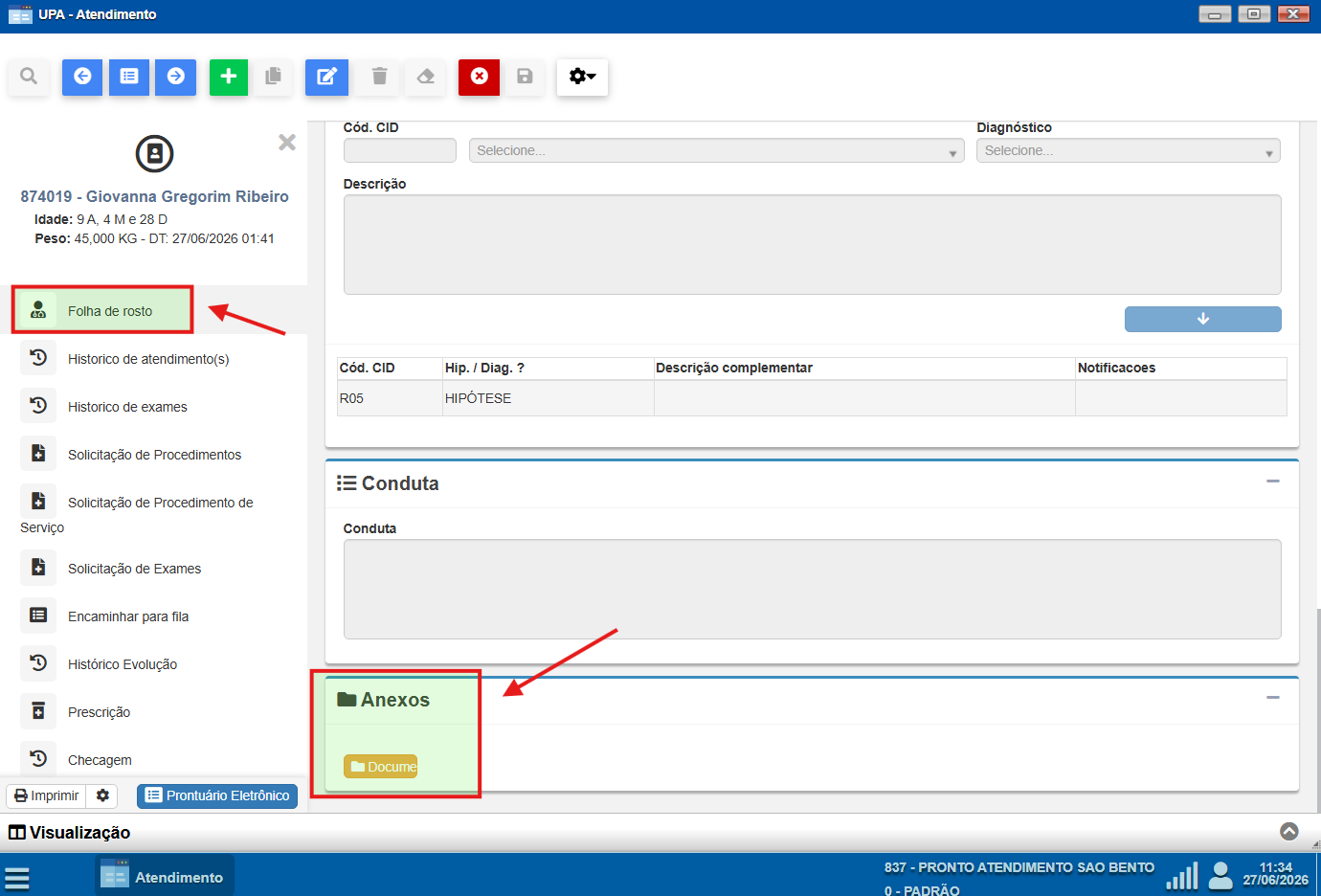Click the Prontuário Eletrônico button

pos(217,795)
